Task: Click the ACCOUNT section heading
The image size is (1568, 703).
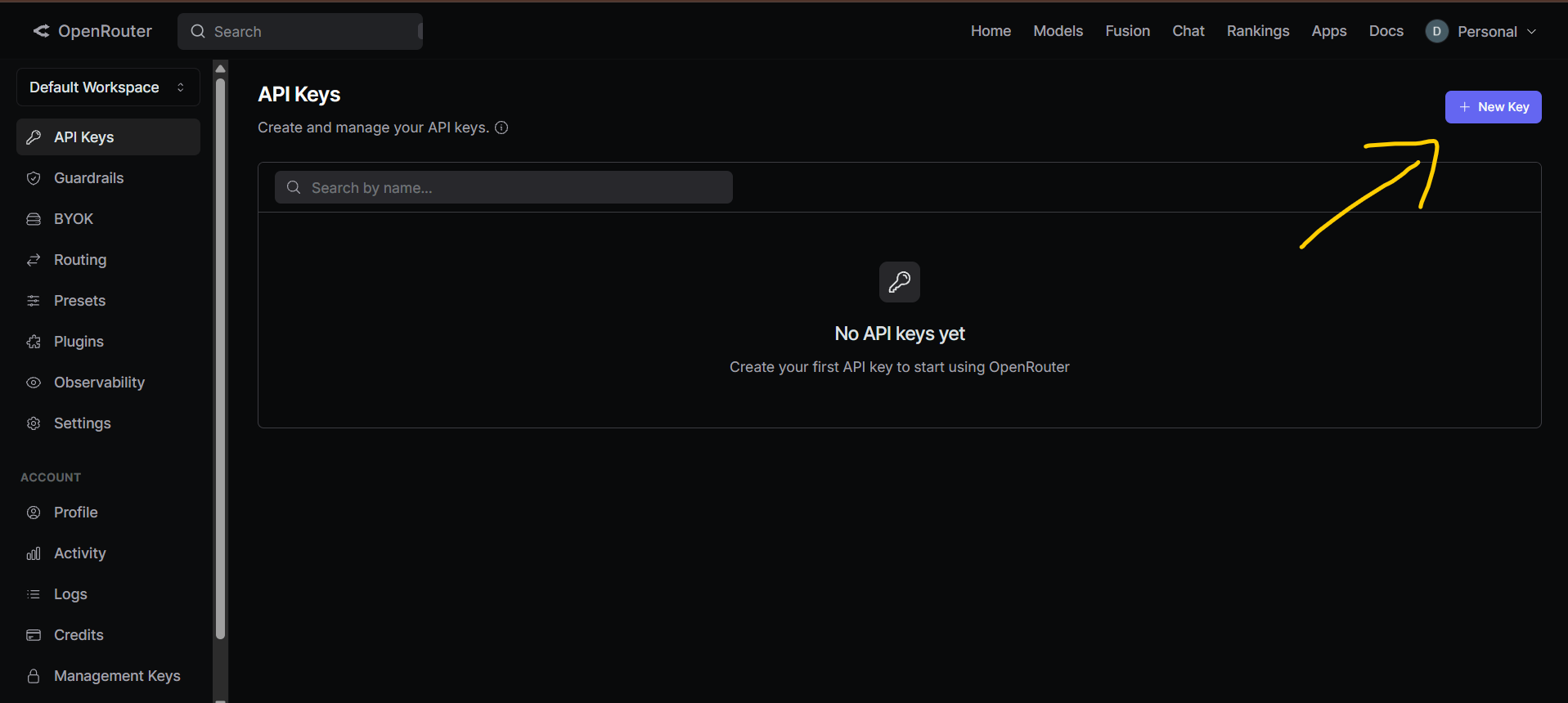Action: point(51,477)
